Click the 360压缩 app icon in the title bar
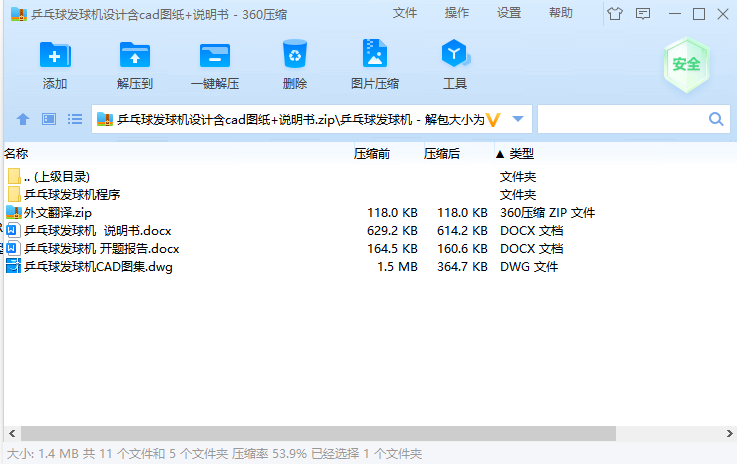The image size is (737, 464). pos(19,14)
